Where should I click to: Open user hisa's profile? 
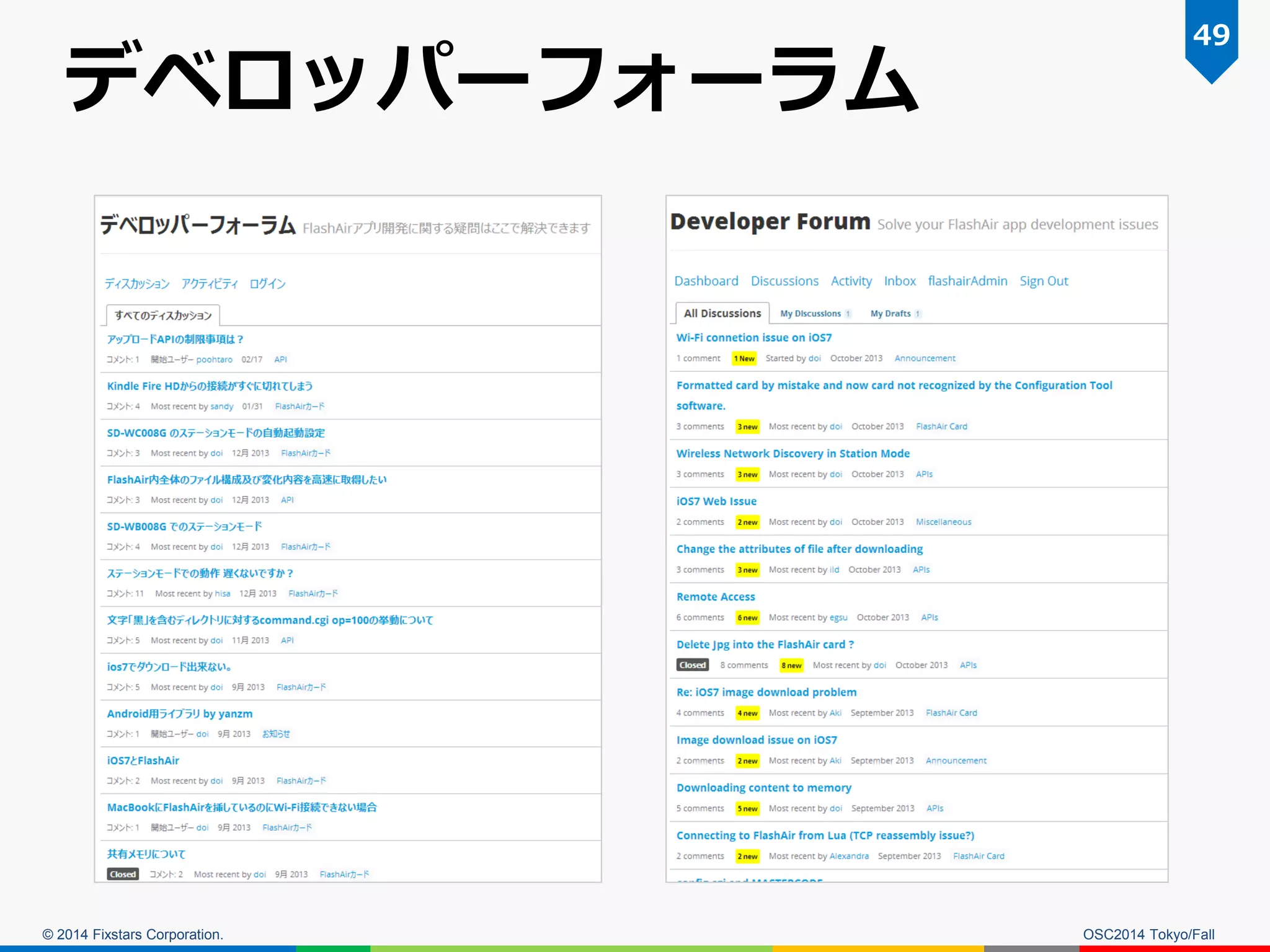[223, 594]
